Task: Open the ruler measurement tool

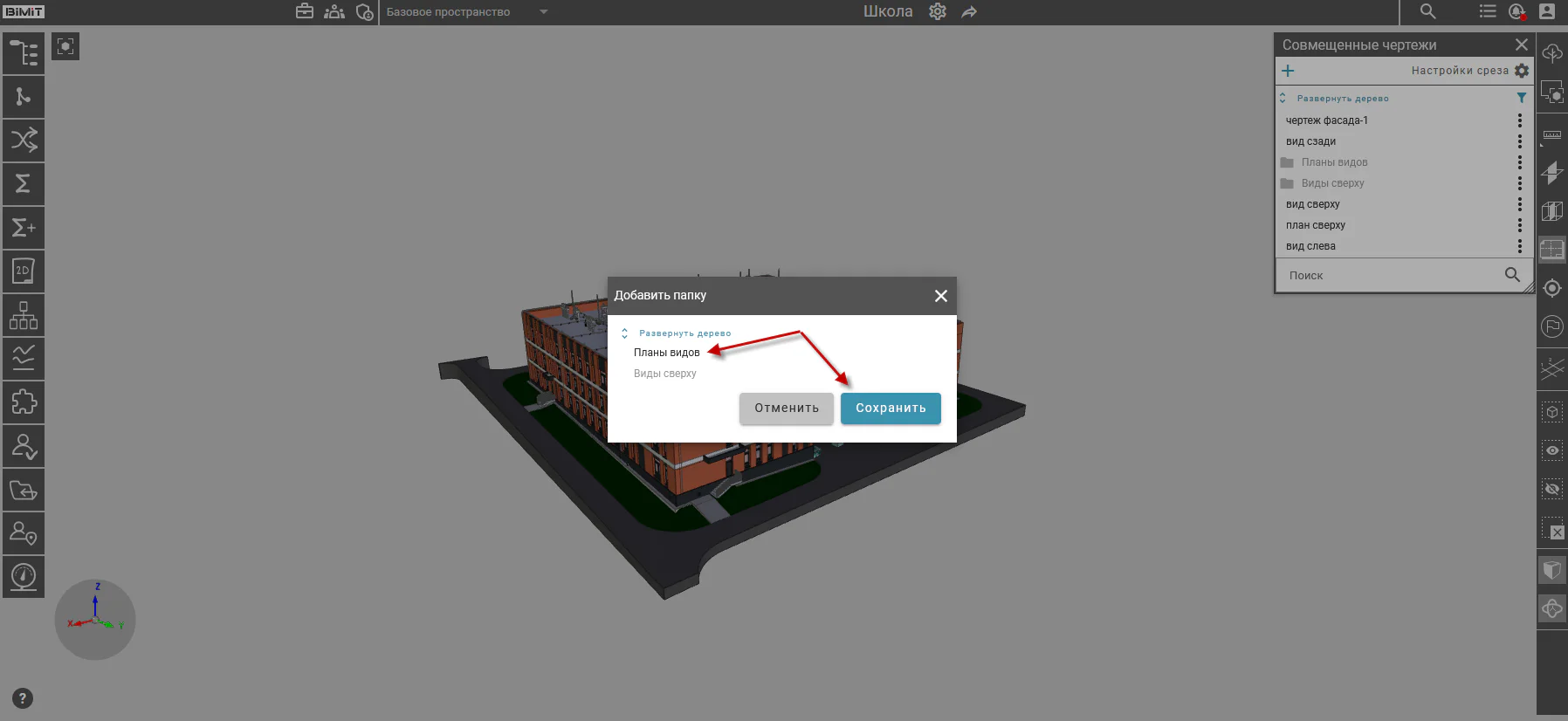Action: click(x=1552, y=135)
